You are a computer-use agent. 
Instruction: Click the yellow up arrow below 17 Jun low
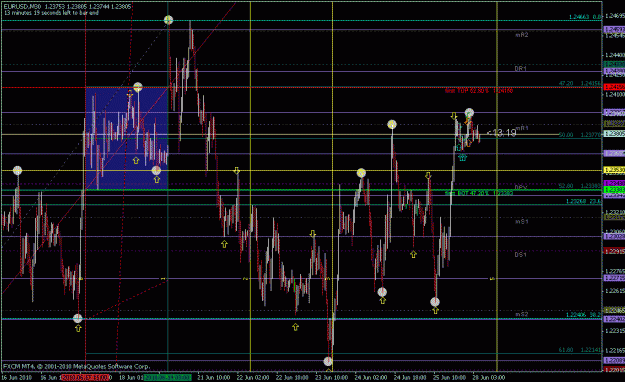click(x=78, y=328)
